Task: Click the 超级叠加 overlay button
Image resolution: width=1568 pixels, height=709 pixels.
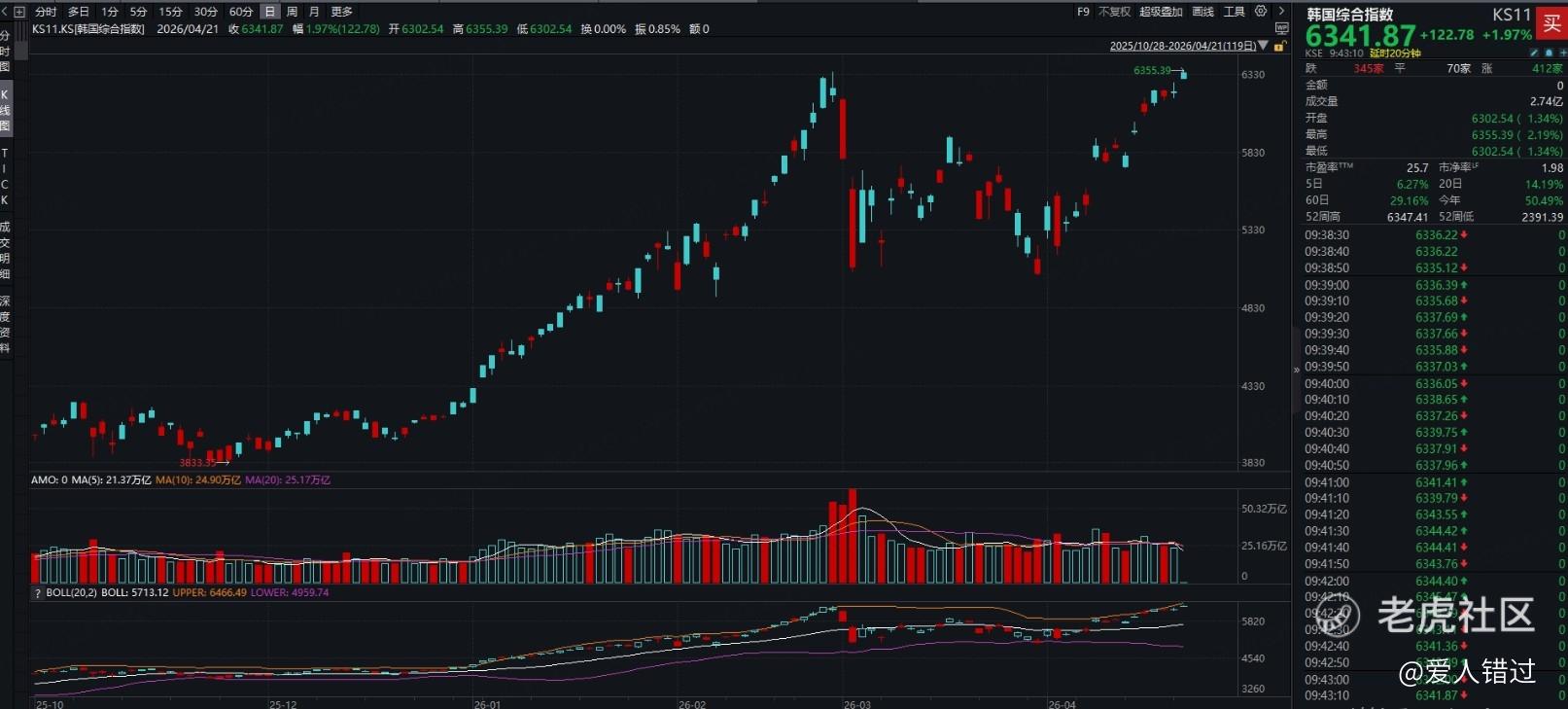Action: 1161,12
